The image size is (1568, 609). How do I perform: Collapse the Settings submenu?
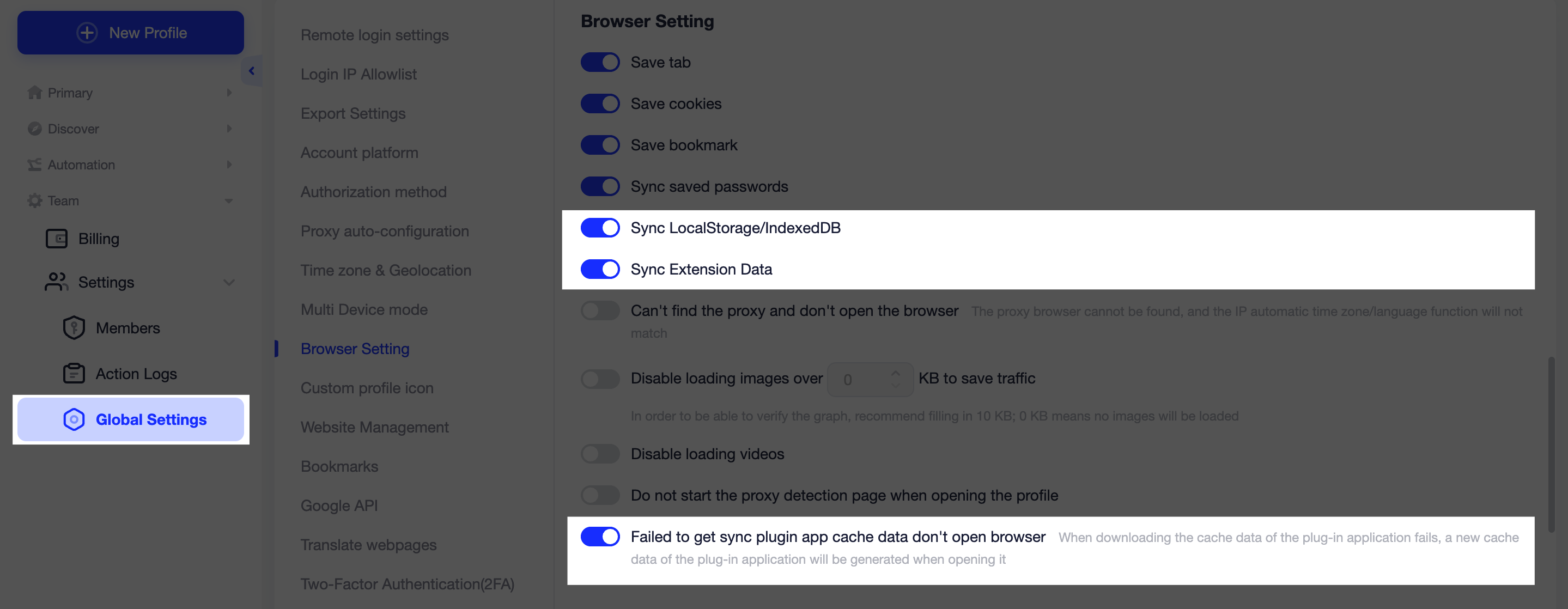[x=229, y=282]
